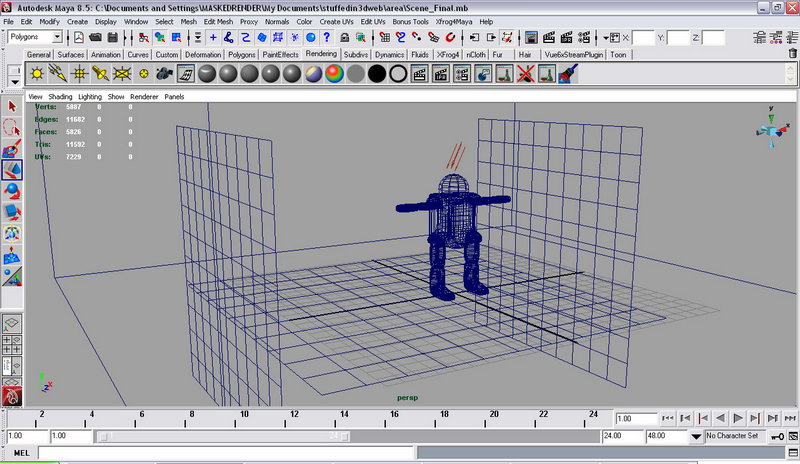Viewport: 800px width, 464px height.
Task: Click the current frame number field
Action: click(636, 418)
